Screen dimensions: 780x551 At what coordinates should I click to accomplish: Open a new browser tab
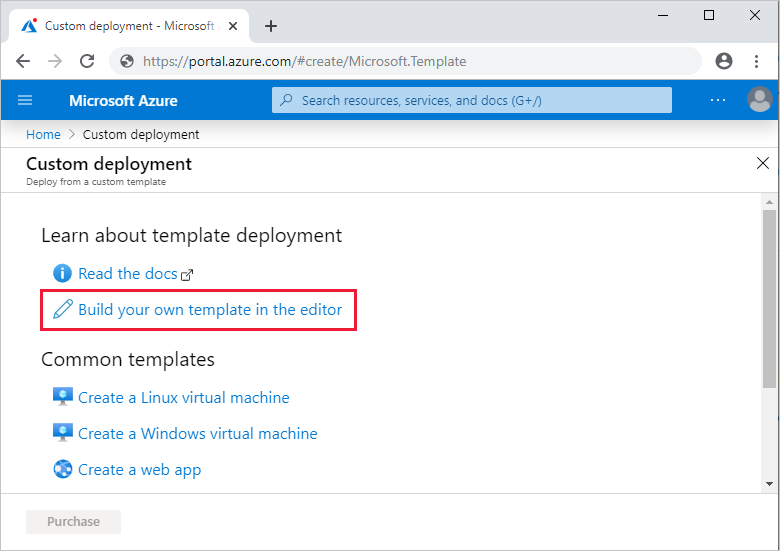coord(271,26)
